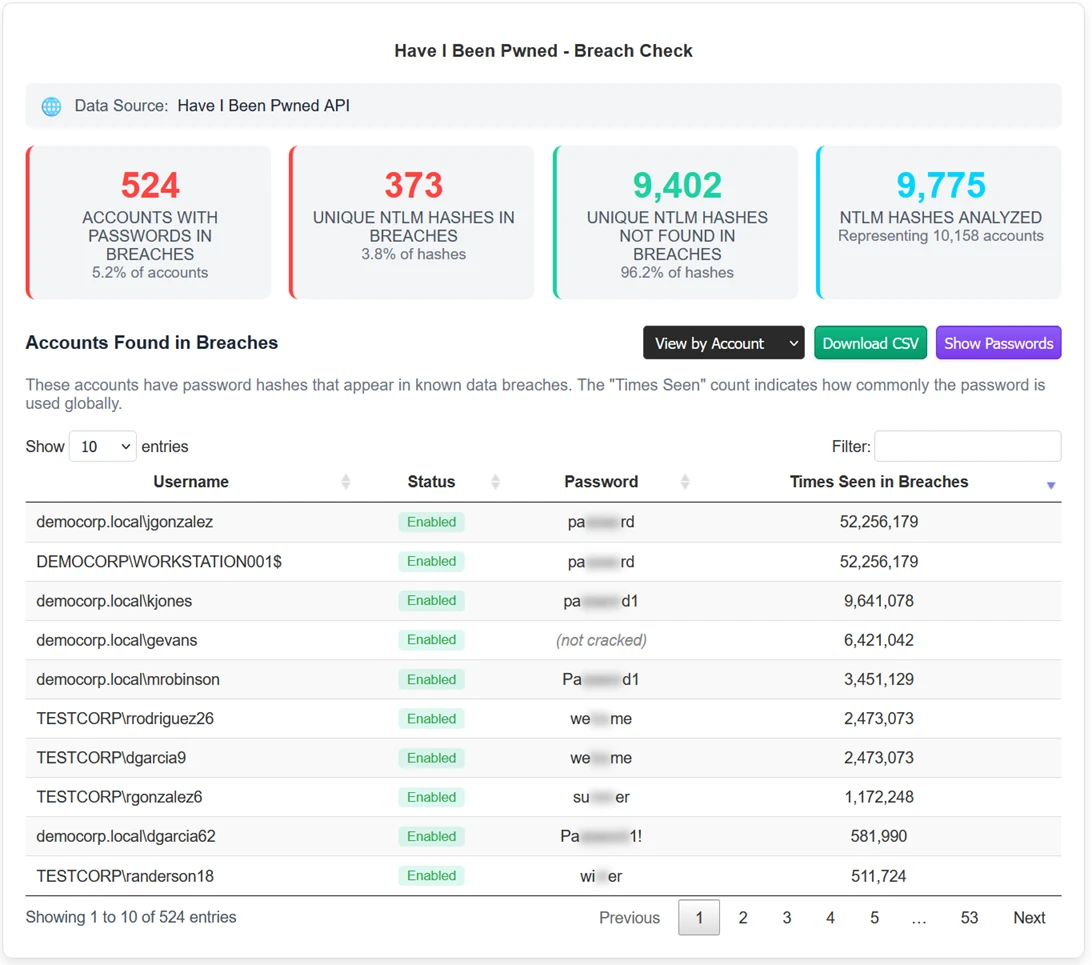Image resolution: width=1092 pixels, height=965 pixels.
Task: Sort table by Password column arrows
Action: click(x=685, y=482)
